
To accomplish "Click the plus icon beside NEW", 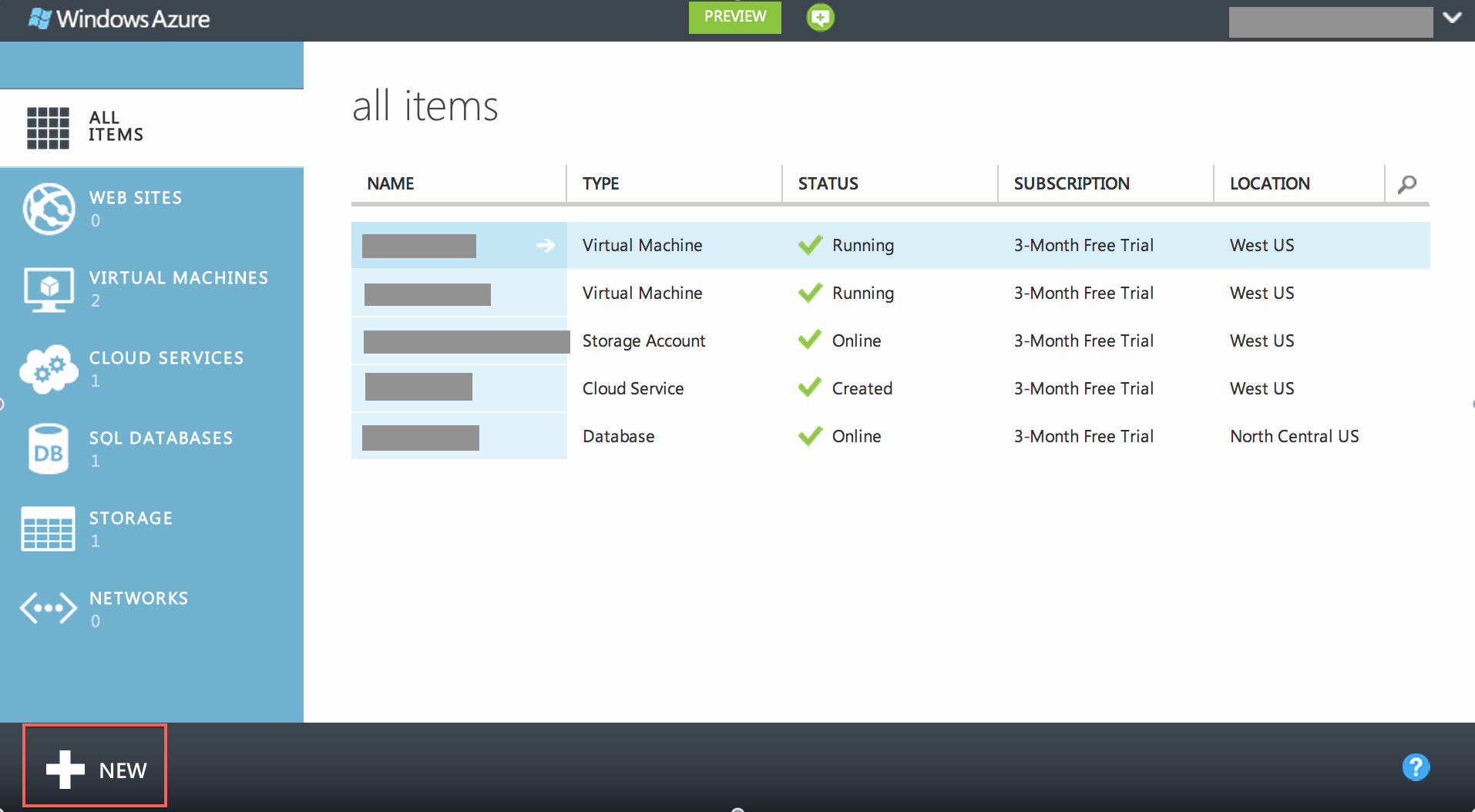I will click(65, 770).
